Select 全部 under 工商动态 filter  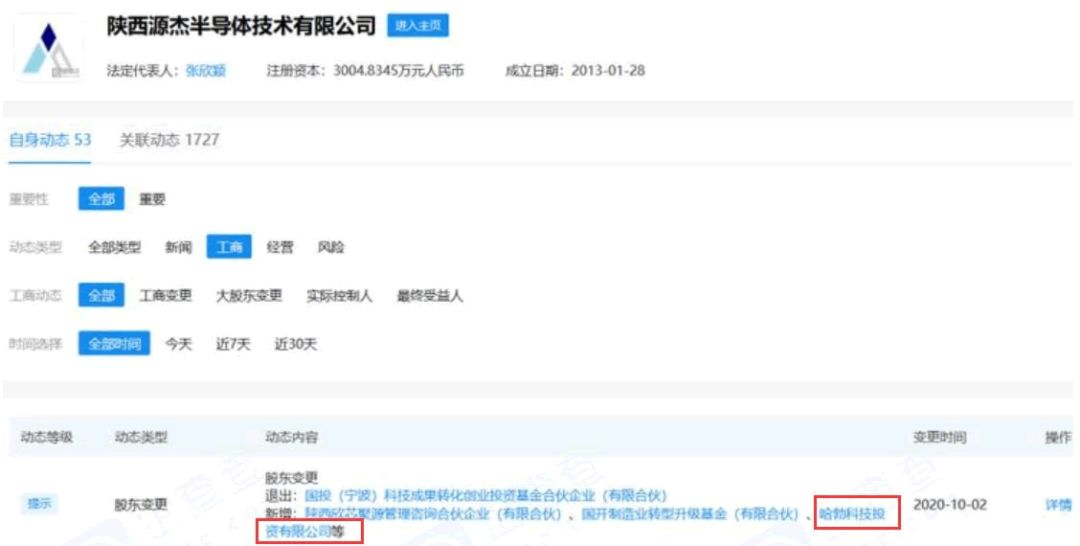point(101,295)
